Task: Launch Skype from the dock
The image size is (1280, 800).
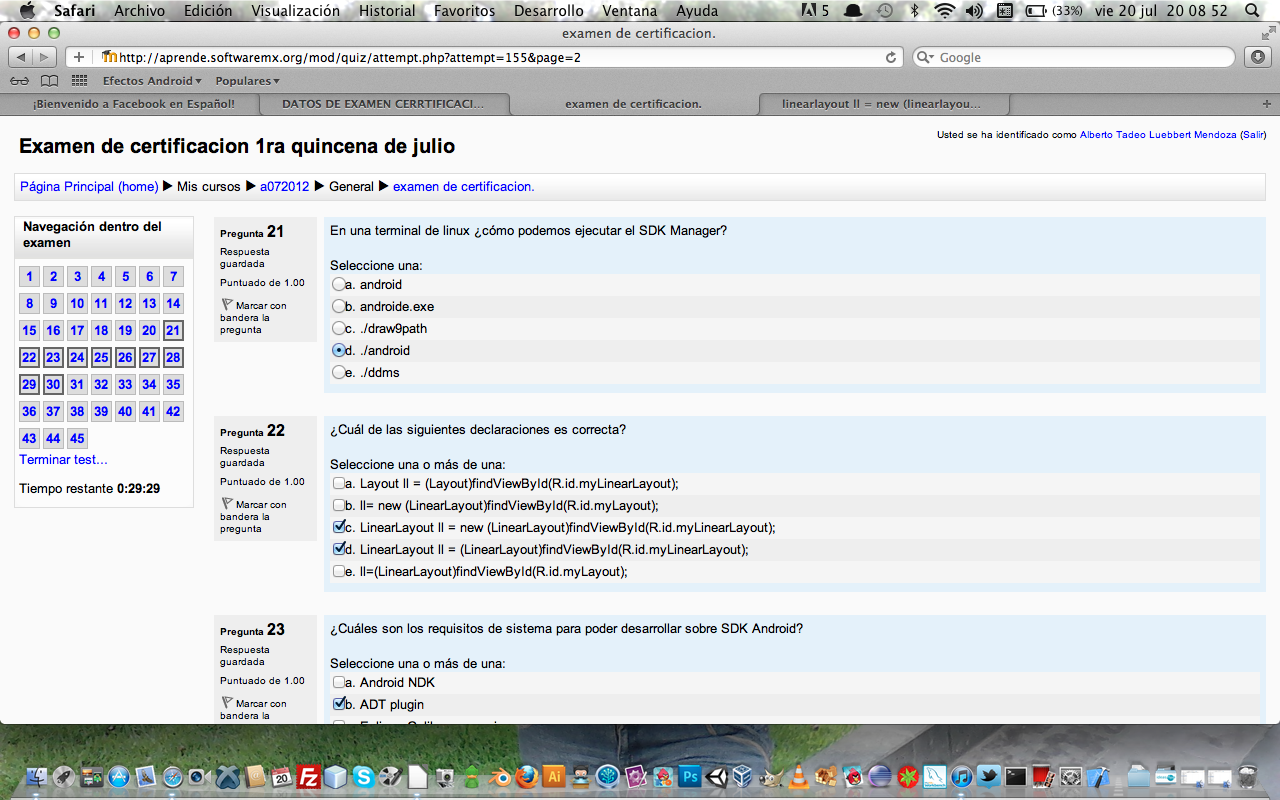Action: (x=362, y=776)
